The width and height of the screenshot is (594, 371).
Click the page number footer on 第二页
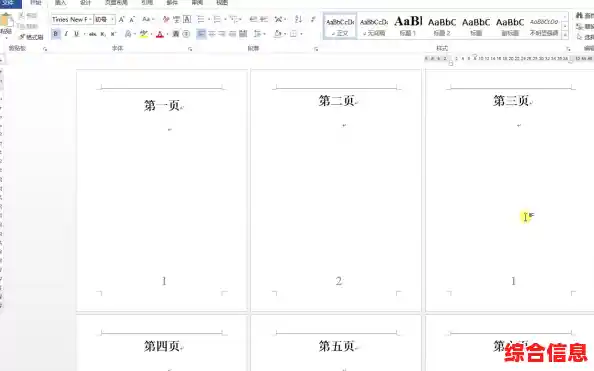coord(339,281)
